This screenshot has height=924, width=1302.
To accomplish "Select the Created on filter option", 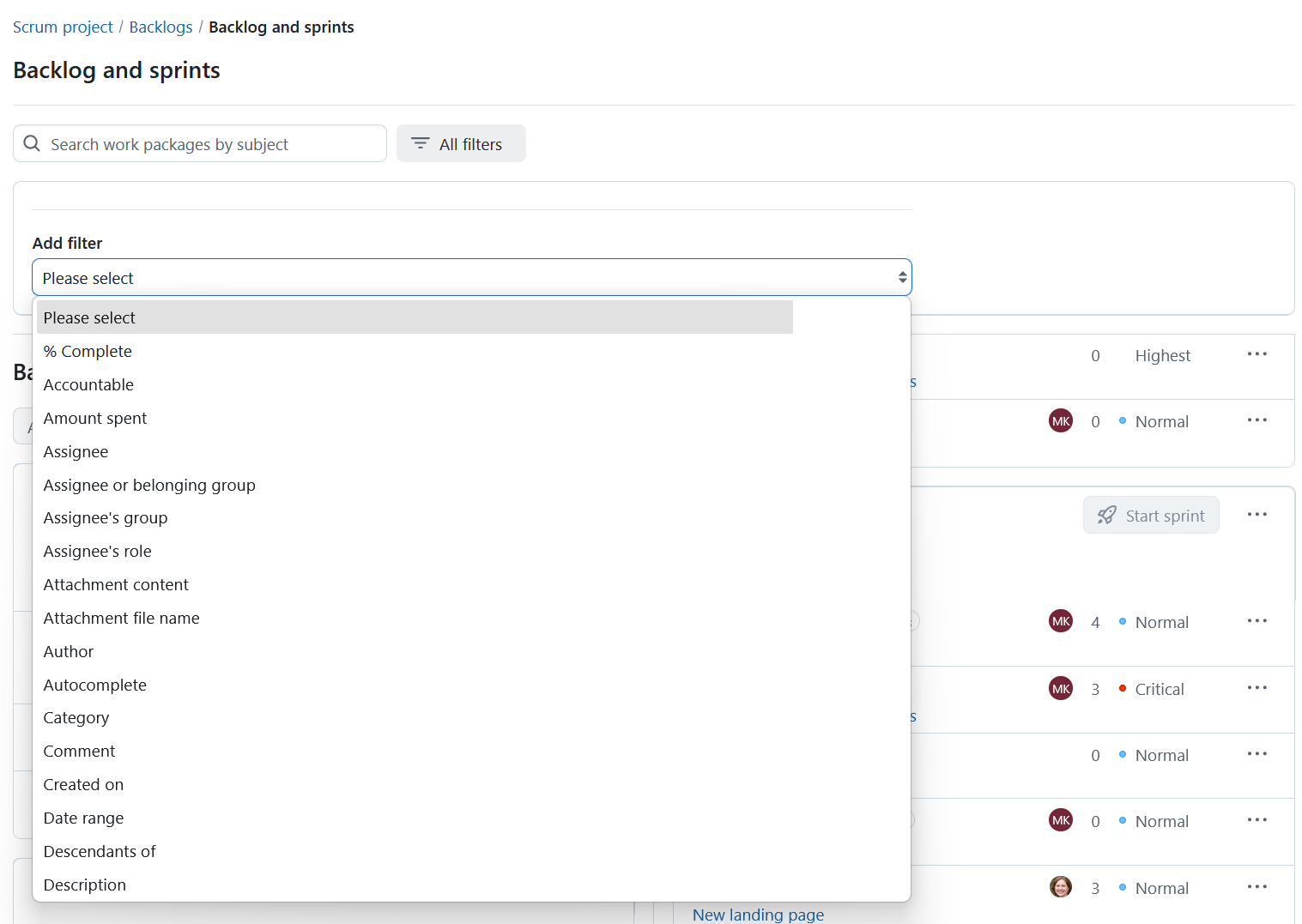I will 415,784.
